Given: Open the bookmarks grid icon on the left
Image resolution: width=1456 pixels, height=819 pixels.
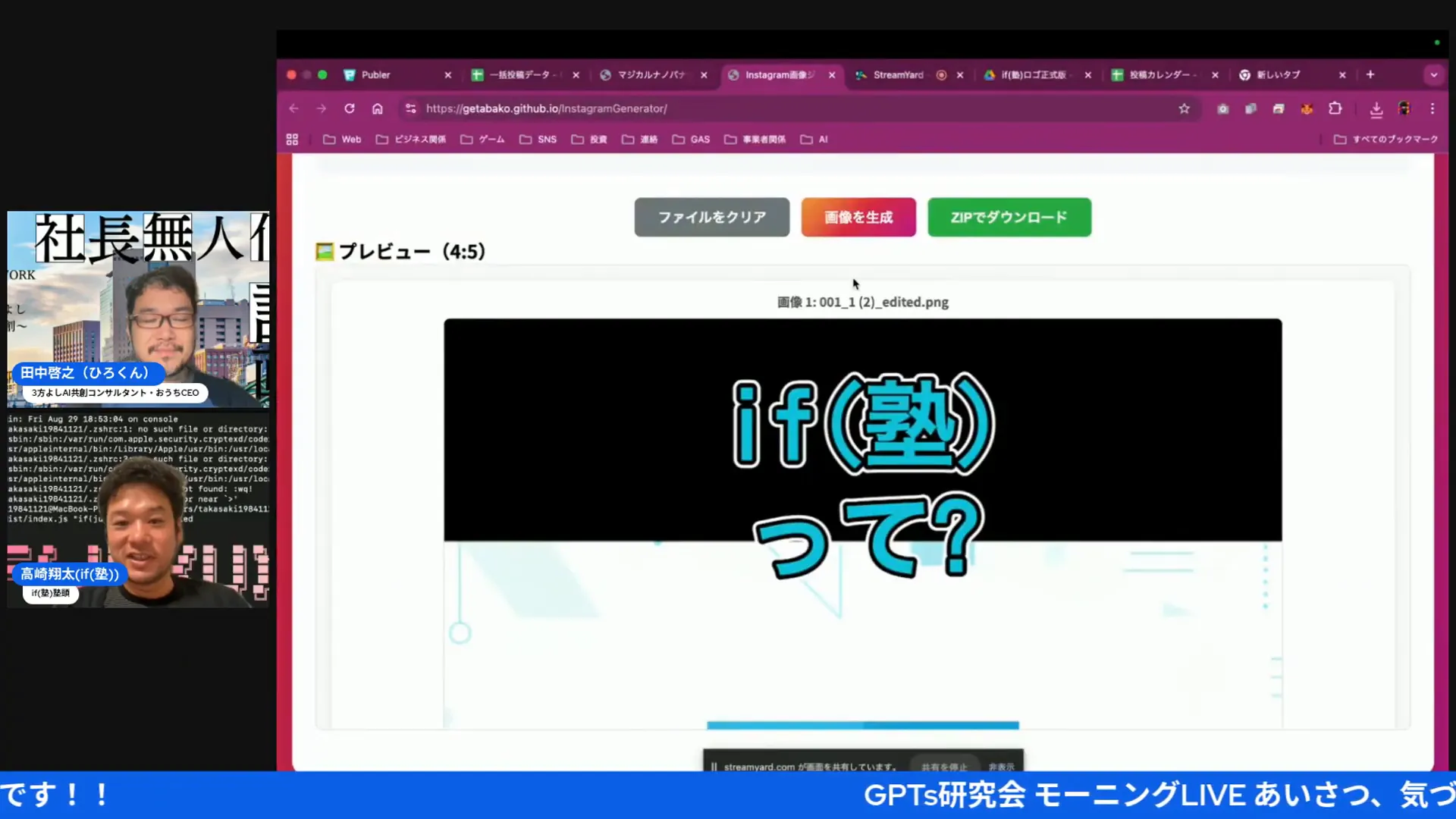Looking at the screenshot, I should (293, 139).
